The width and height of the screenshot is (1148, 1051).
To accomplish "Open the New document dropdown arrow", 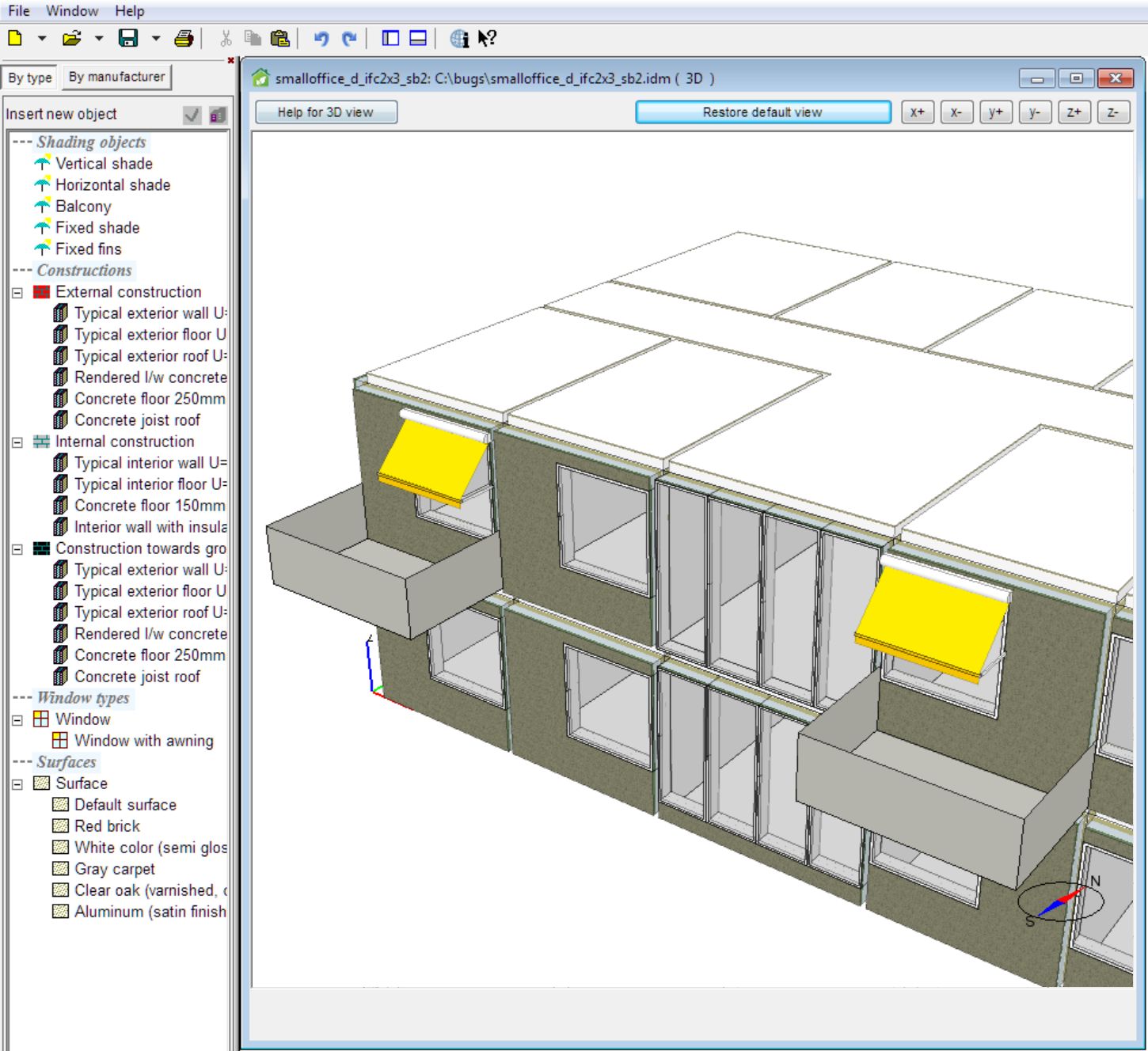I will click(x=42, y=38).
